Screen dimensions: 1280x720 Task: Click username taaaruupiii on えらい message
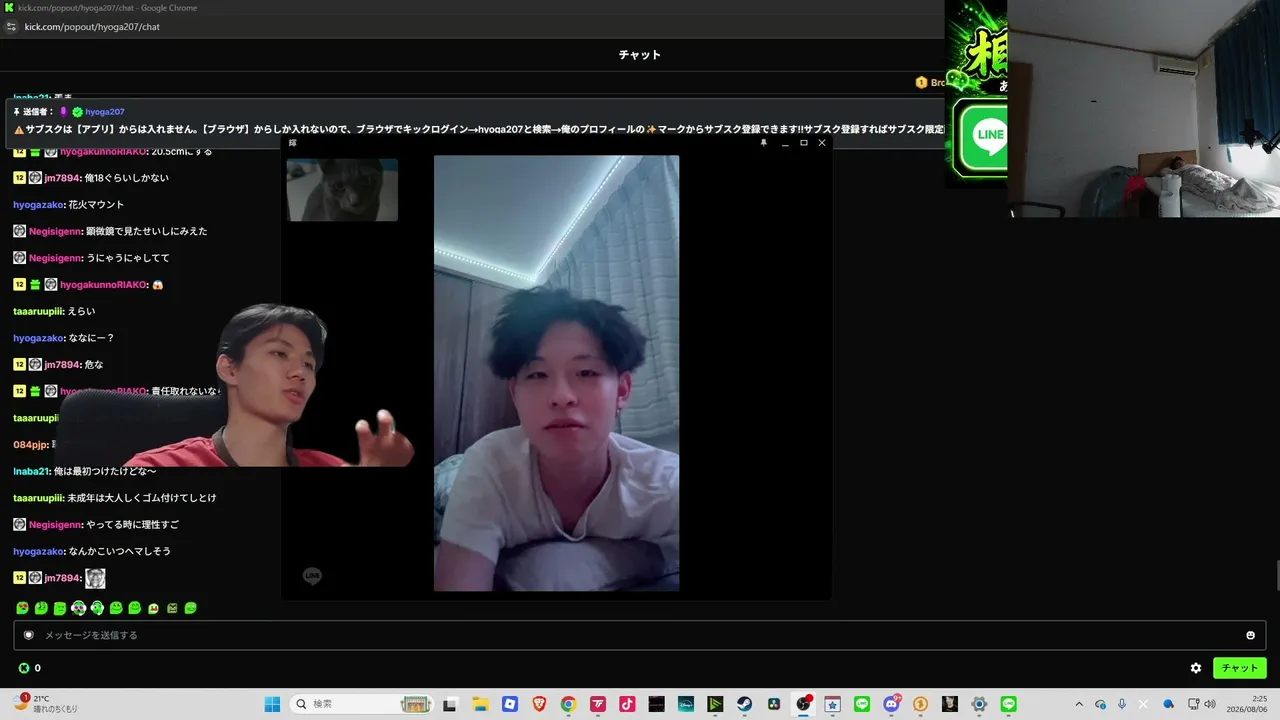pos(38,311)
